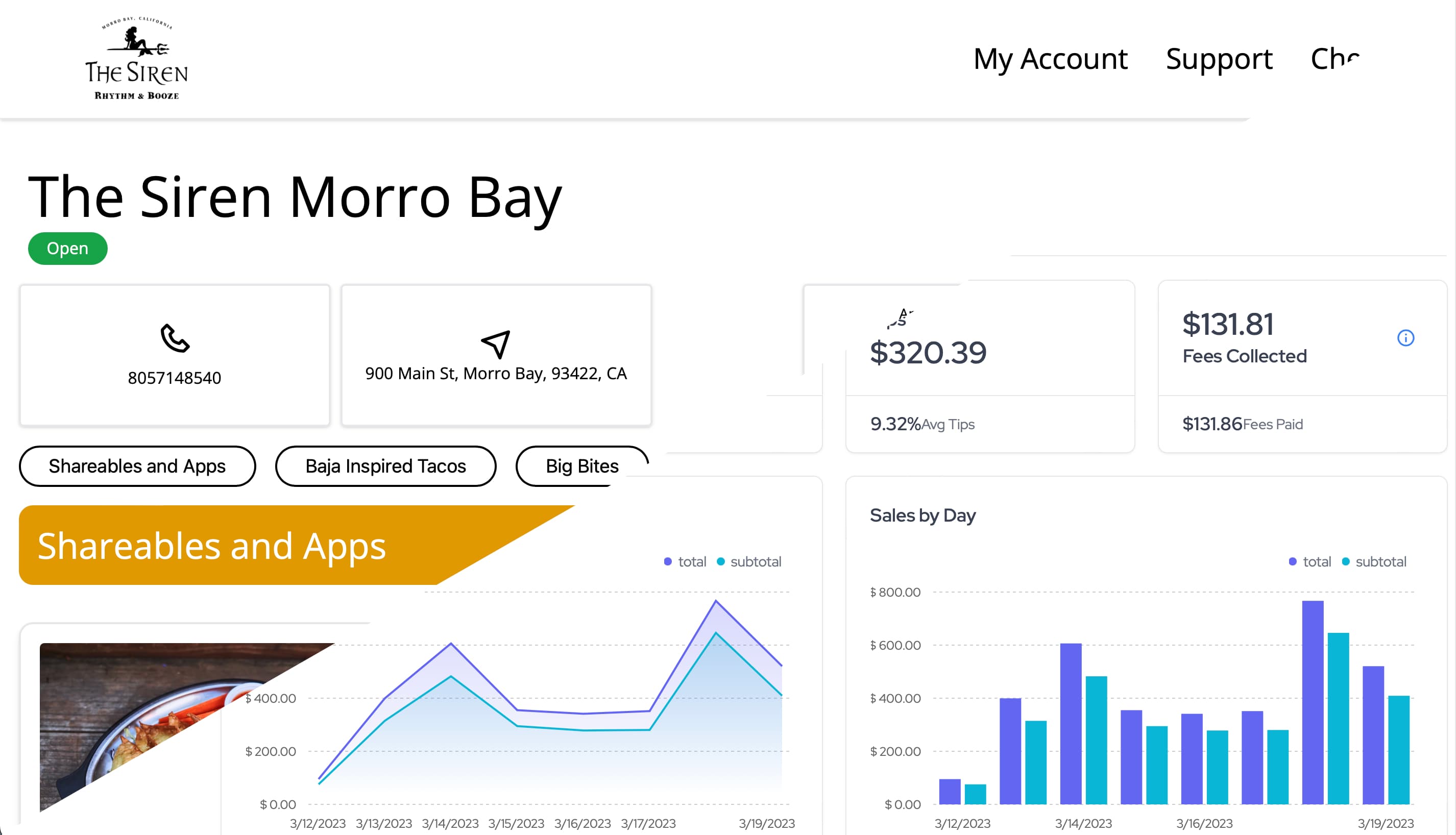
Task: Toggle subtotal series in the line chart legend
Action: pyautogui.click(x=749, y=561)
